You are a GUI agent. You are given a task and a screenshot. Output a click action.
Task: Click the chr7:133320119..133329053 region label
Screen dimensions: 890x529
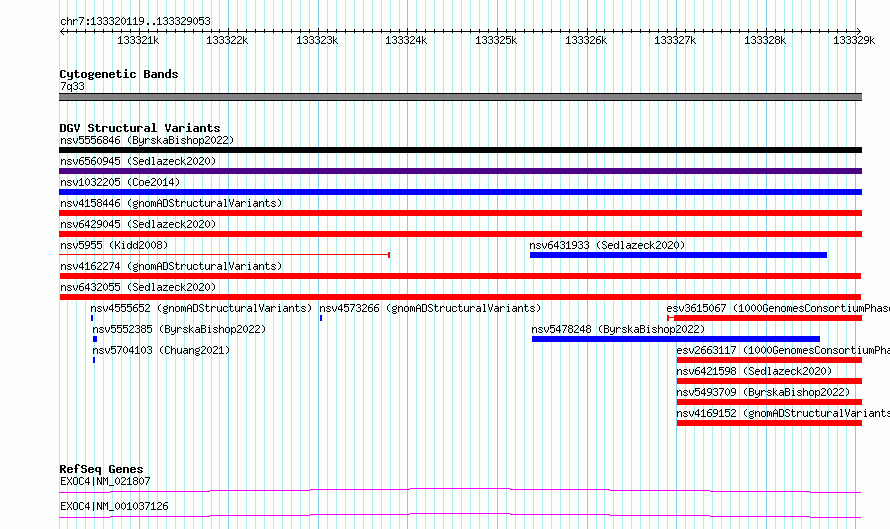(x=135, y=21)
